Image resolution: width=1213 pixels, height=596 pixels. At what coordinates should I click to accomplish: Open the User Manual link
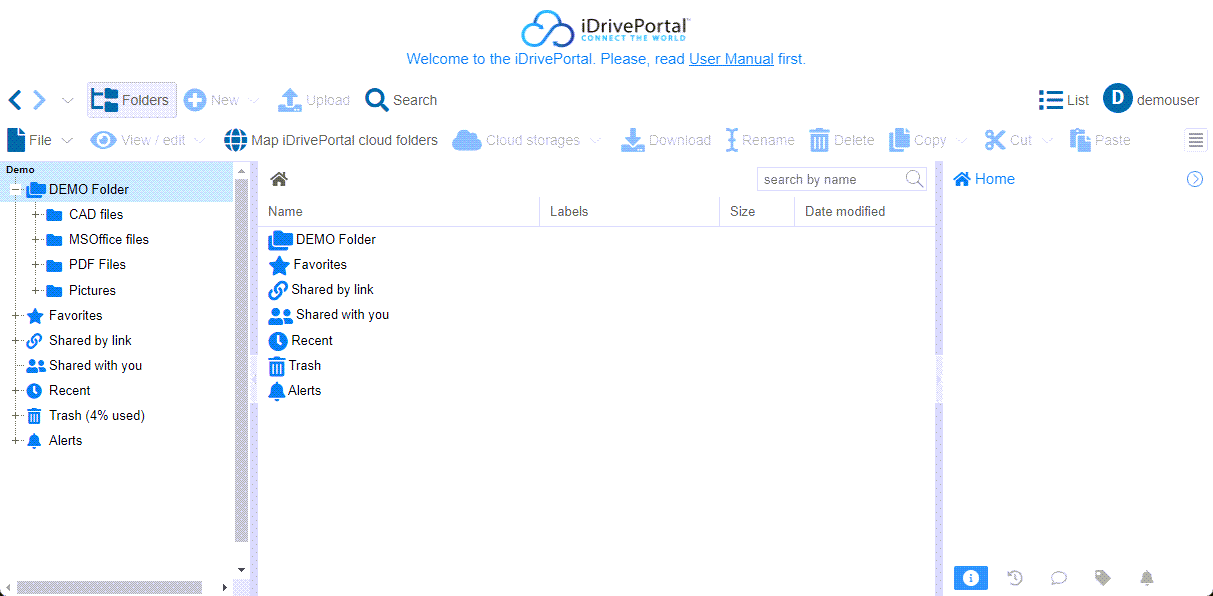tap(731, 59)
